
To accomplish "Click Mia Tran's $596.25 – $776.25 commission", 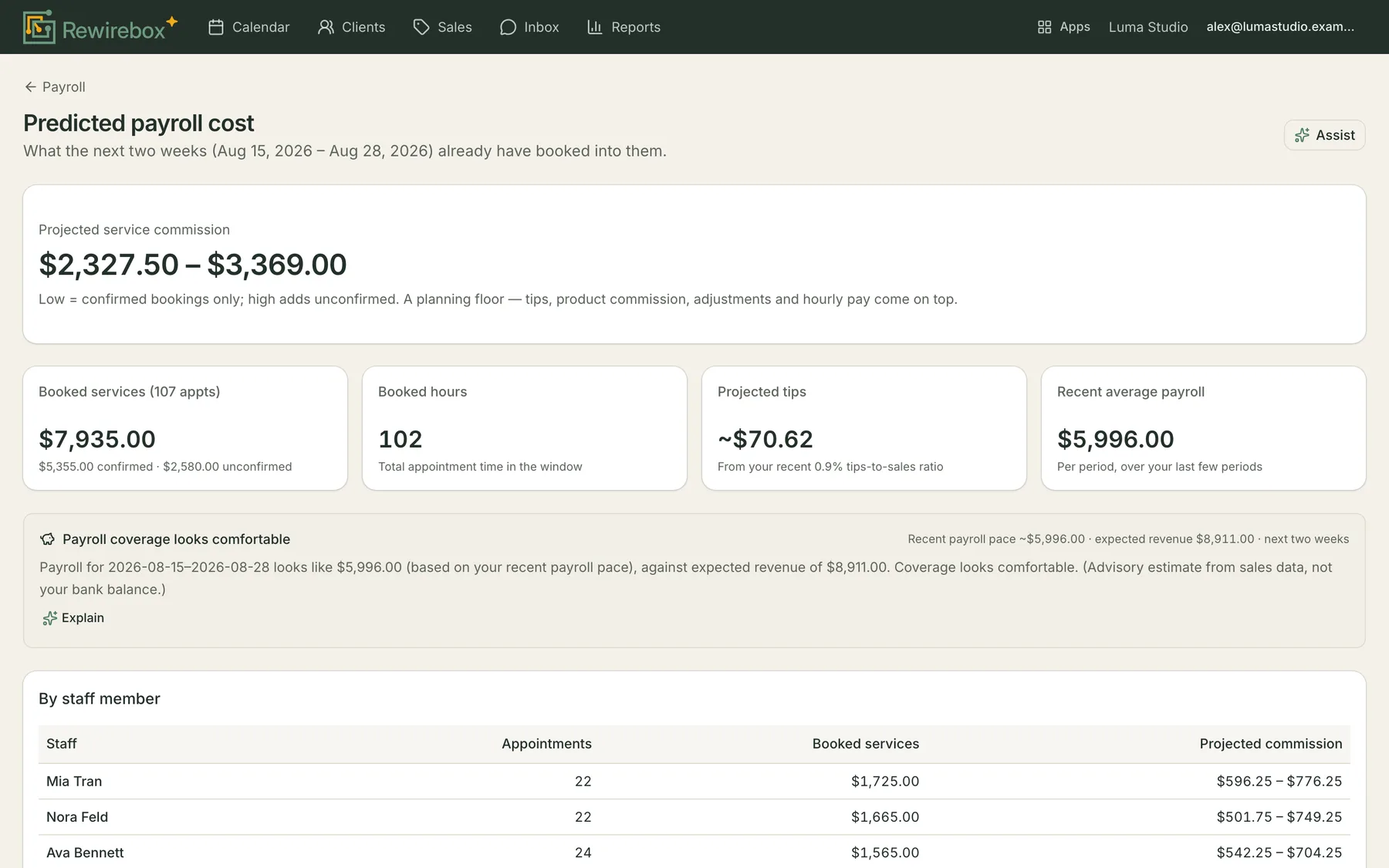I will point(1279,782).
